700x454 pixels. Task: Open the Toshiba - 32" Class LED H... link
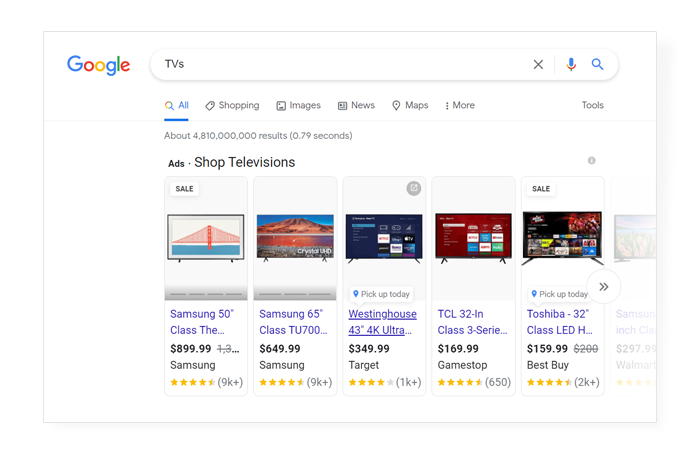tap(560, 322)
